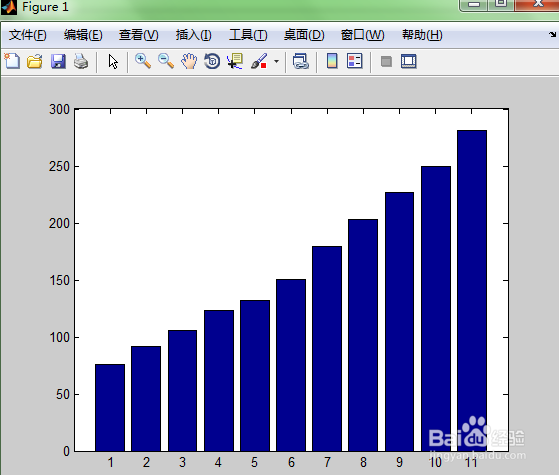This screenshot has height=475, width=559.
Task: Click the Figure 1 window title
Action: [45, 7]
